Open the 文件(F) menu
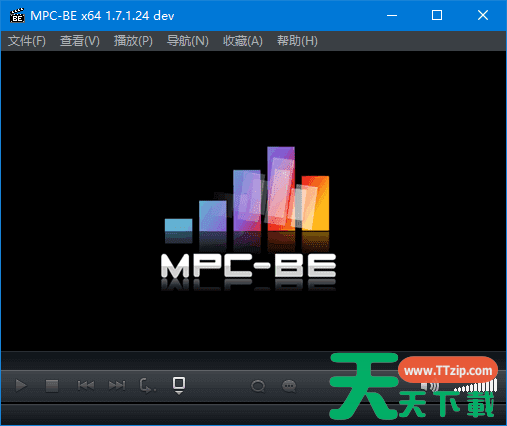507x426 pixels. coord(27,41)
